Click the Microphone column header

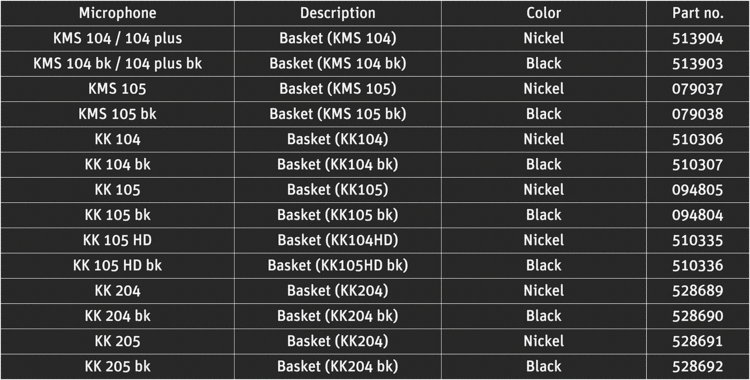pyautogui.click(x=117, y=13)
